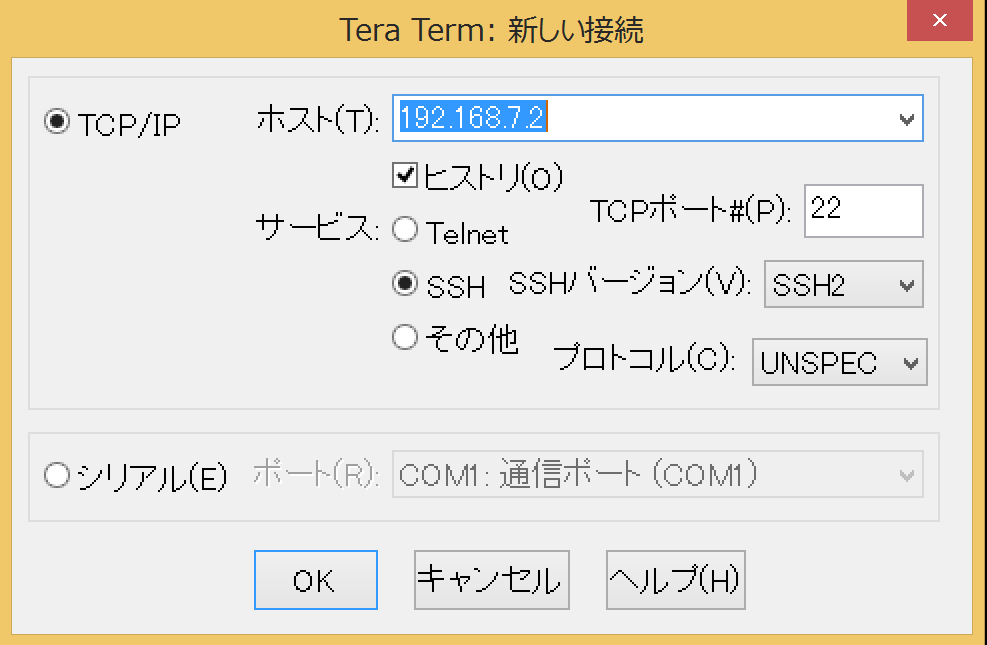Viewport: 987px width, 645px height.
Task: Uncheck the ヒストリ(O) checkbox
Action: [405, 177]
